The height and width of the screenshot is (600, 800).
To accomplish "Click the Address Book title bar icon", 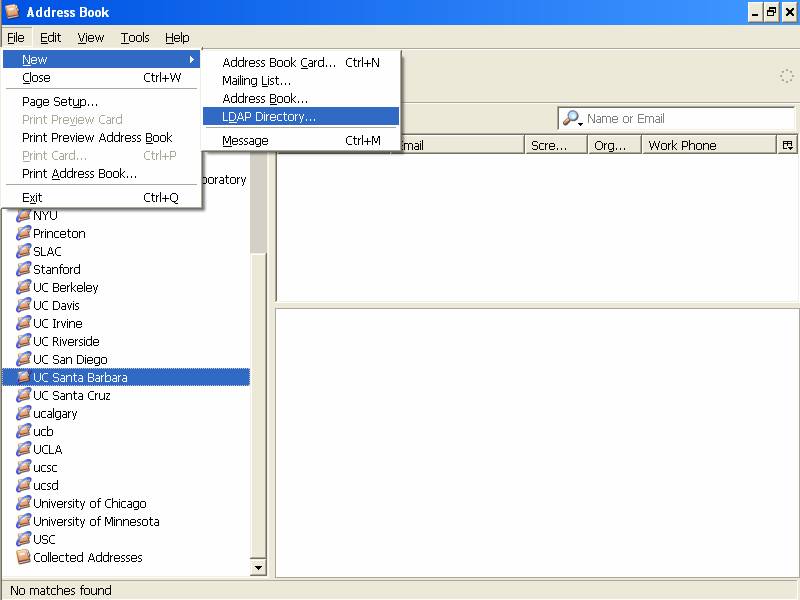I will (x=12, y=12).
